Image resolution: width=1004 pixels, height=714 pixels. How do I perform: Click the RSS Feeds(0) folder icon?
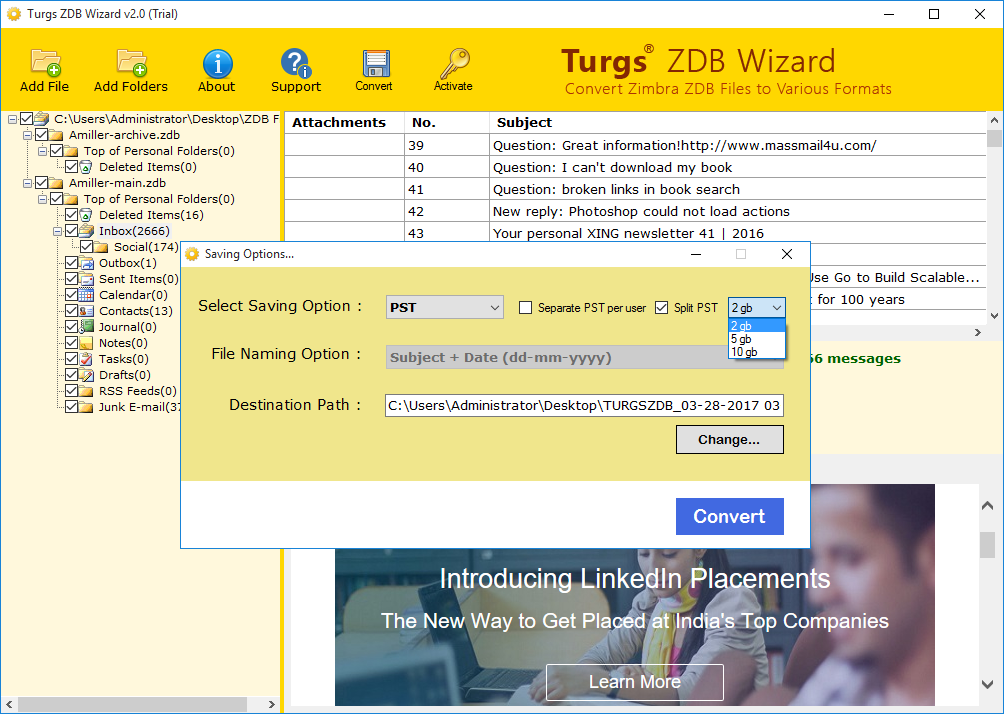click(x=86, y=391)
